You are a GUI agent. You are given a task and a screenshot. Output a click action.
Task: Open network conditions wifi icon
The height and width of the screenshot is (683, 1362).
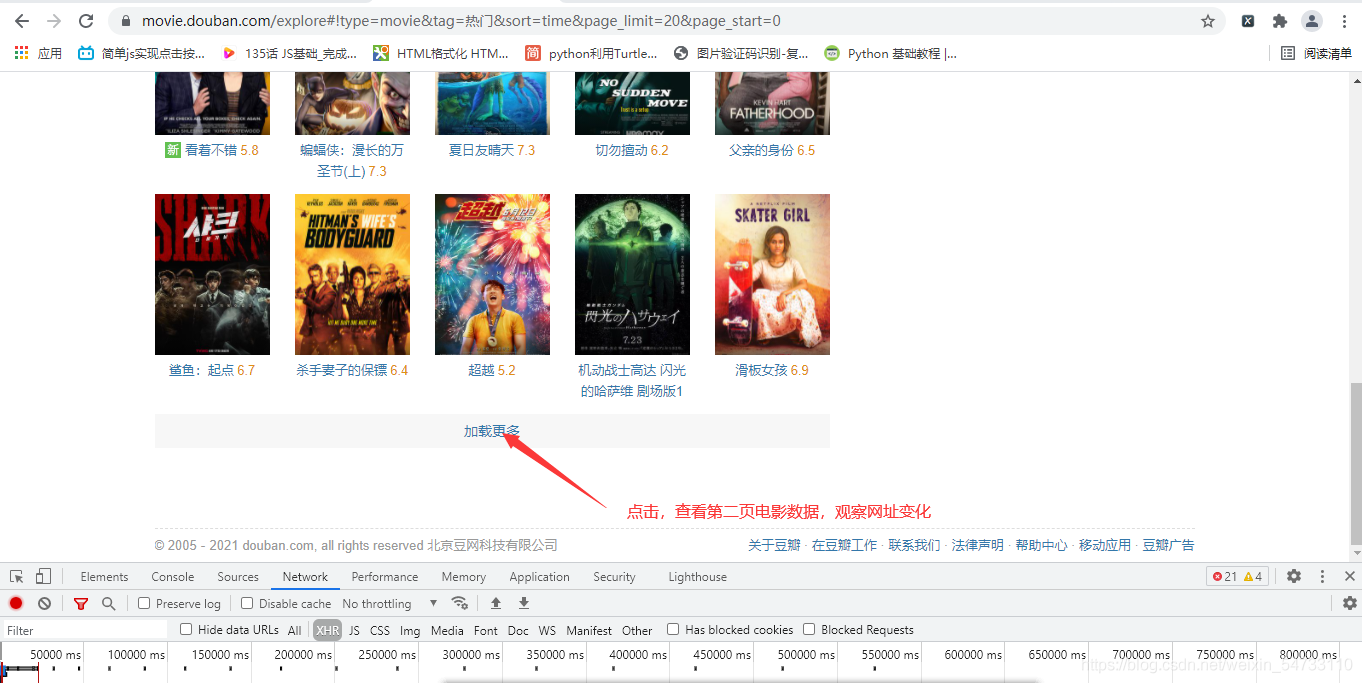click(x=460, y=603)
